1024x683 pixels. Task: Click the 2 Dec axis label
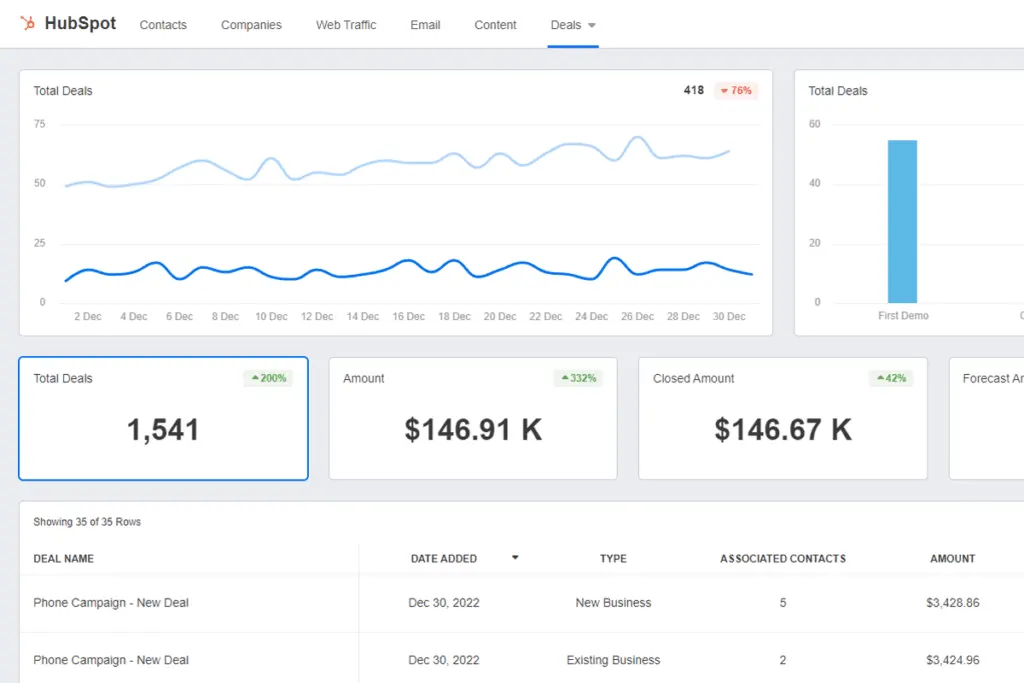click(88, 316)
